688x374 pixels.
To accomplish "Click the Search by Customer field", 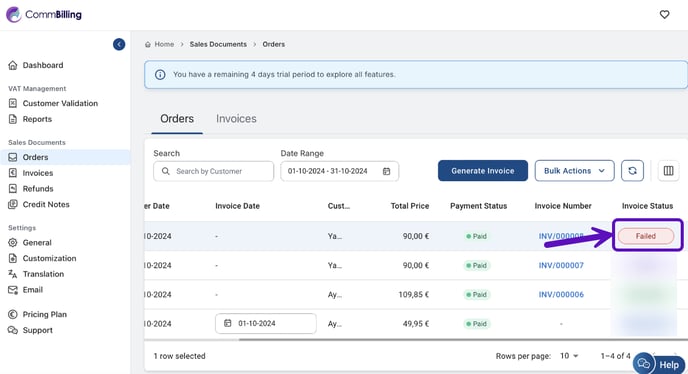I will coord(214,171).
